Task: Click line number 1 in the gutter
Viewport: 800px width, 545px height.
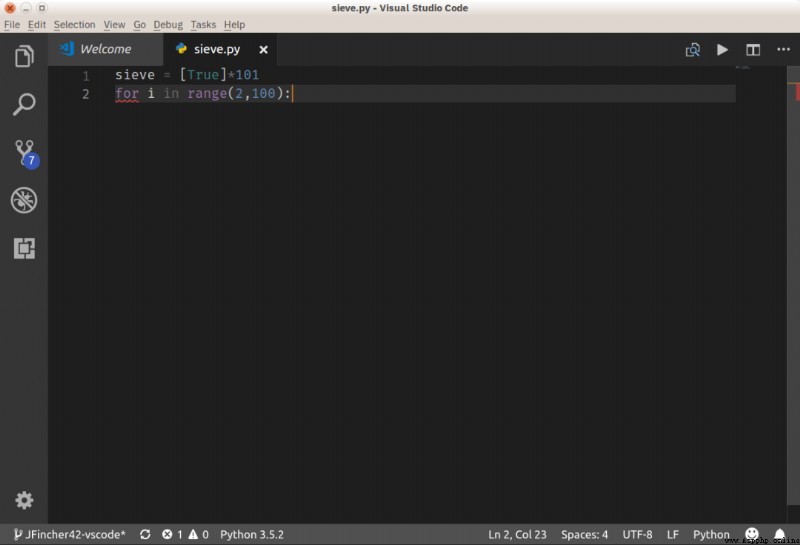Action: pos(86,76)
